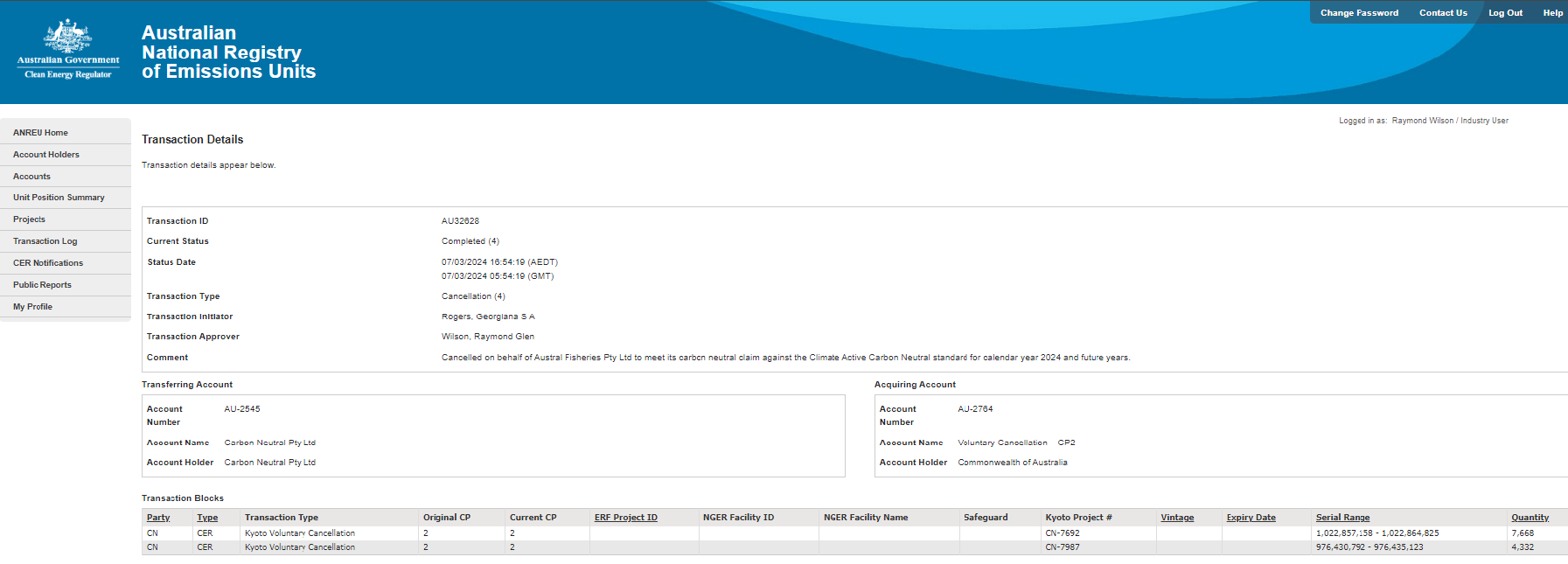
Task: Open Unit Position Summary
Action: [59, 198]
